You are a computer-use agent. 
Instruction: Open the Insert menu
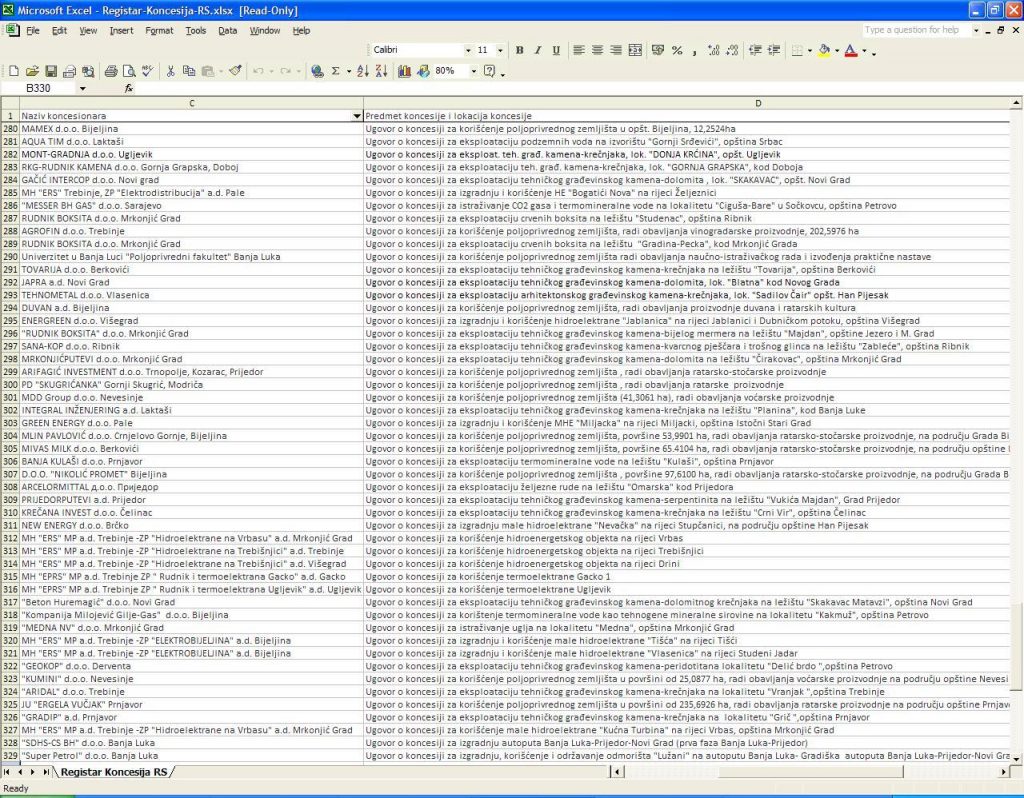tap(121, 31)
